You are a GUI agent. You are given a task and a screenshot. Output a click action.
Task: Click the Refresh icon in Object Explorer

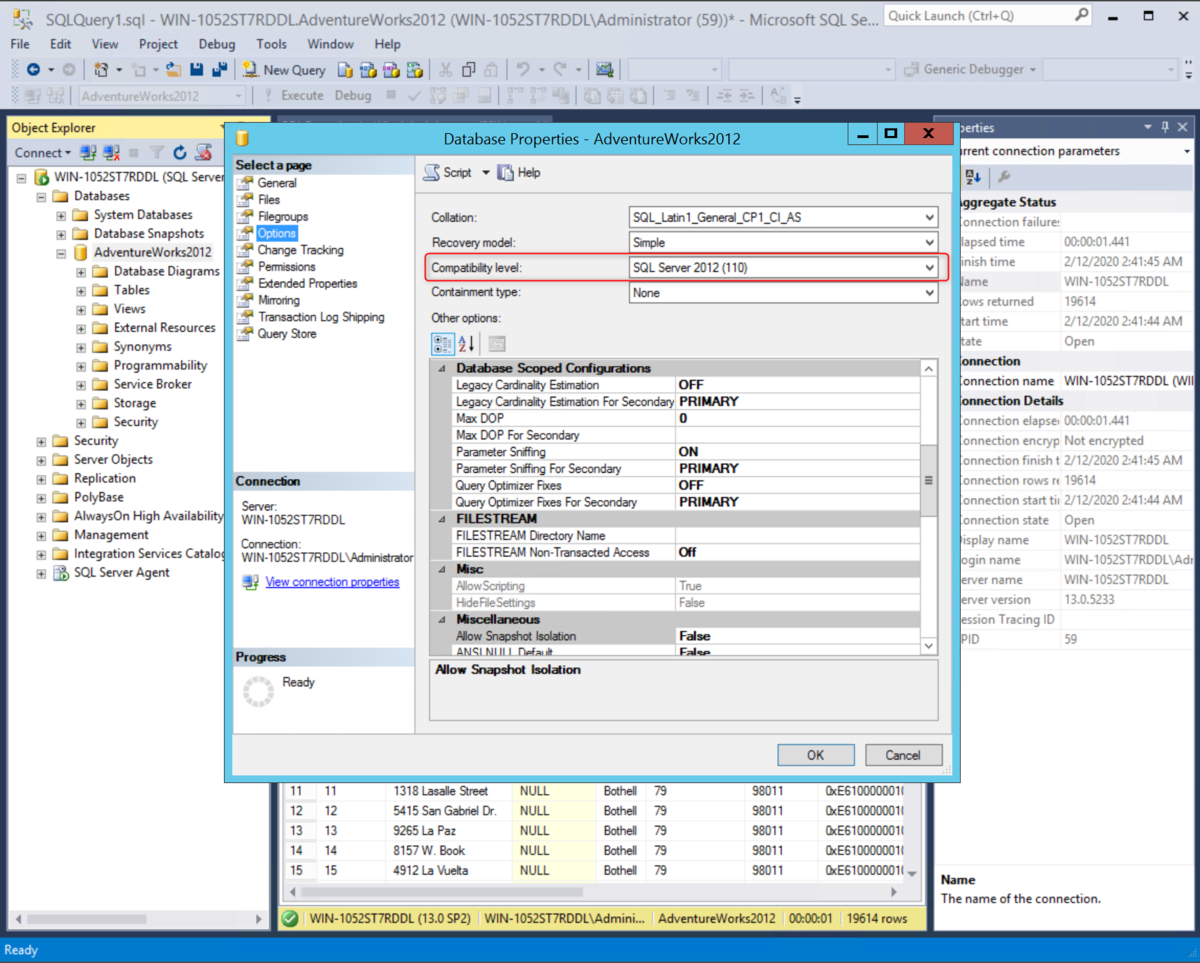pyautogui.click(x=180, y=153)
